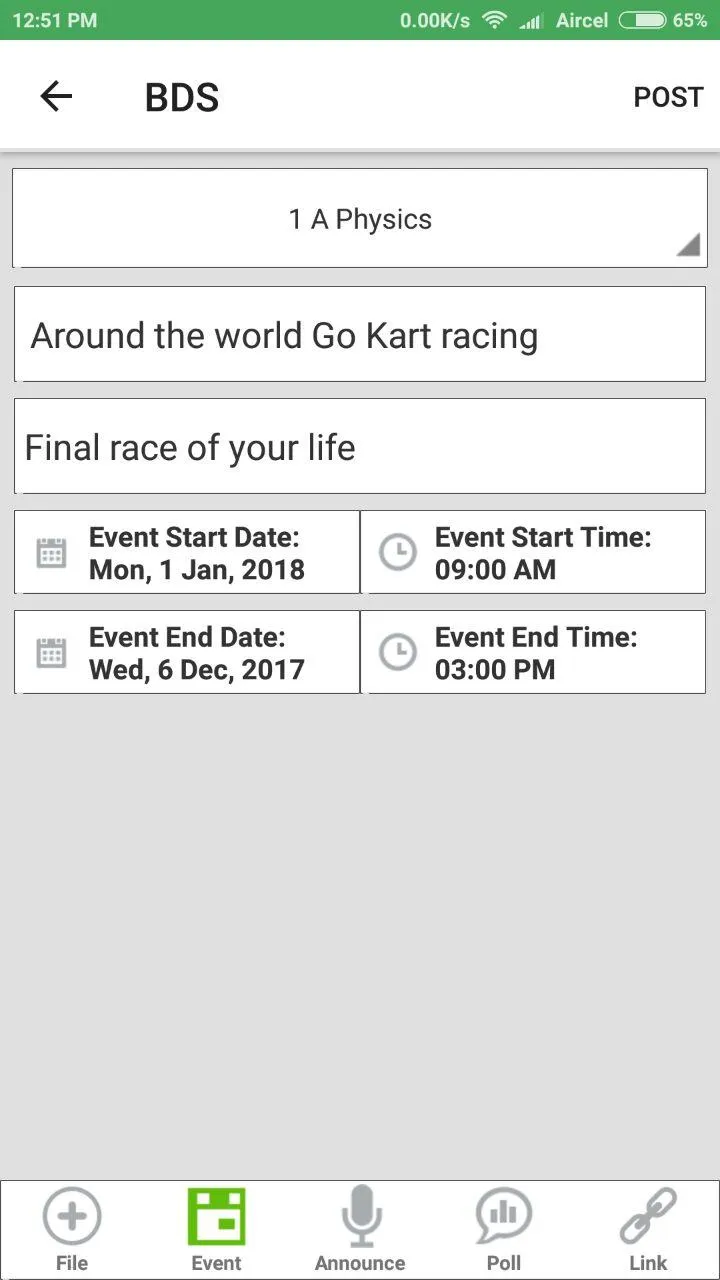Tap the back arrow icon

[x=56, y=97]
